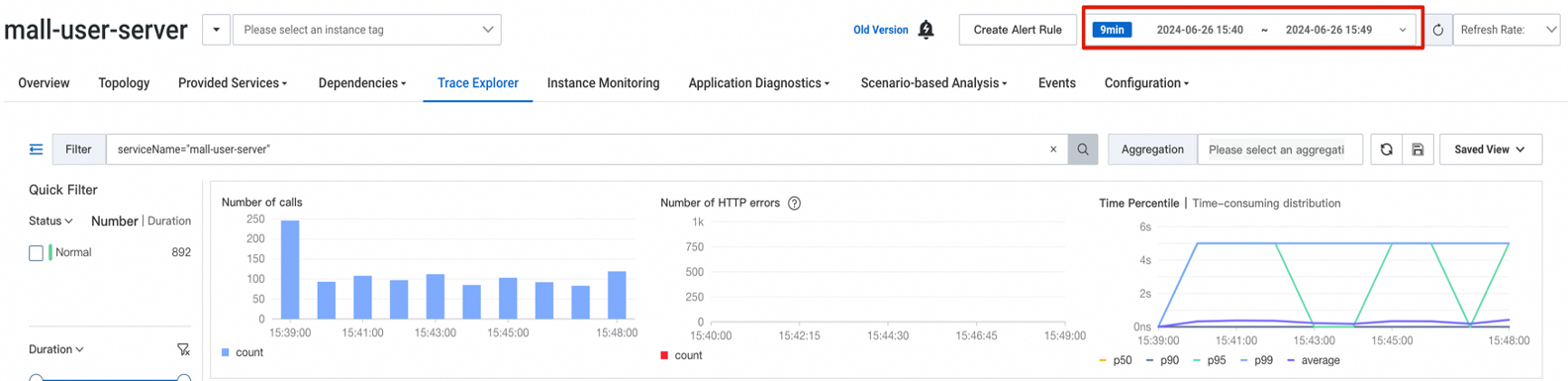This screenshot has height=381, width=1568.
Task: Click the end time 2024-06-26 15:49
Action: (1328, 30)
